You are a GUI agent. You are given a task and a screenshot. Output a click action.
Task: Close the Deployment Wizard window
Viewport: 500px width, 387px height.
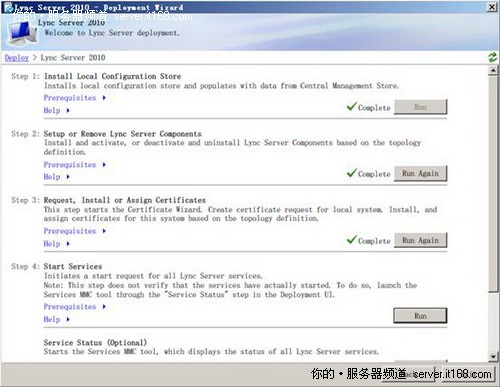click(492, 7)
